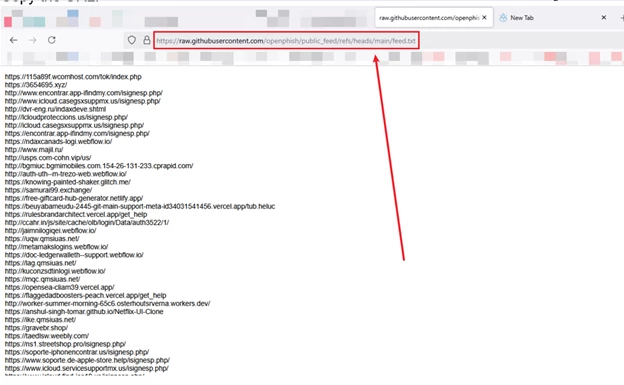Close the New Tab tab
This screenshot has width=624, height=385.
(x=604, y=18)
